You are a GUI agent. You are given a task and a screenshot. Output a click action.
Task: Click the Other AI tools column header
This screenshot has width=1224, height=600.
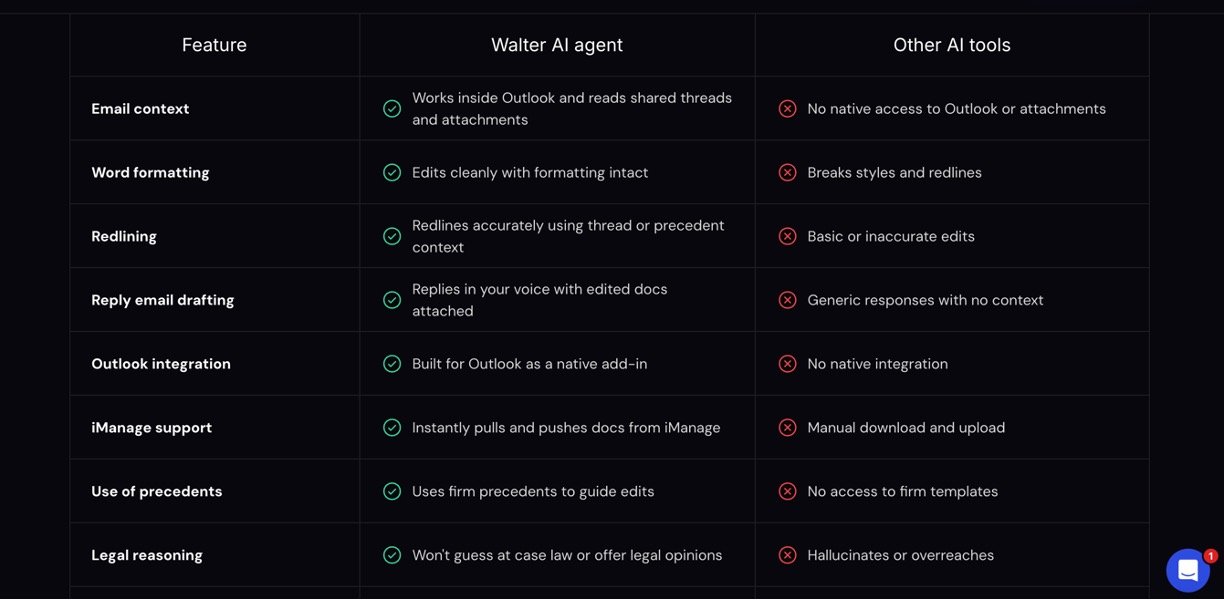(951, 45)
